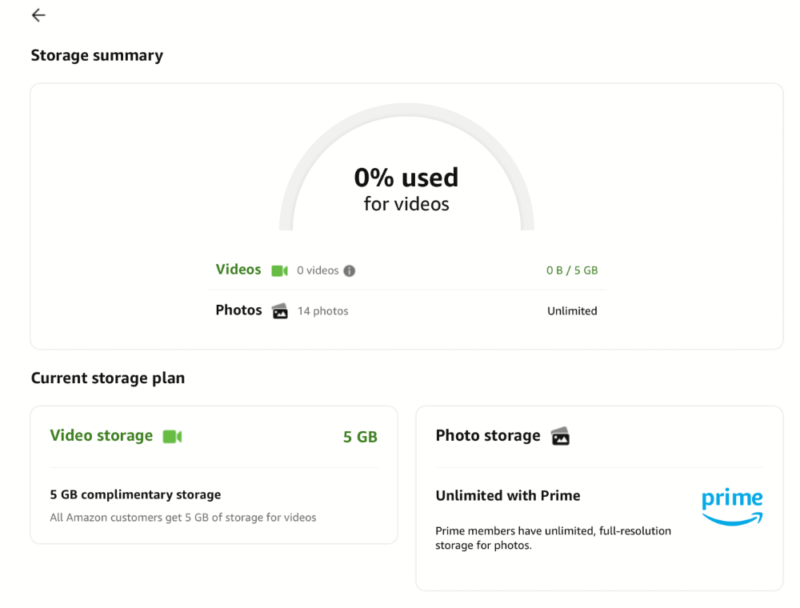Open the info tooltip next to 0 videos
Image resolution: width=800 pixels, height=608 pixels.
[x=347, y=269]
